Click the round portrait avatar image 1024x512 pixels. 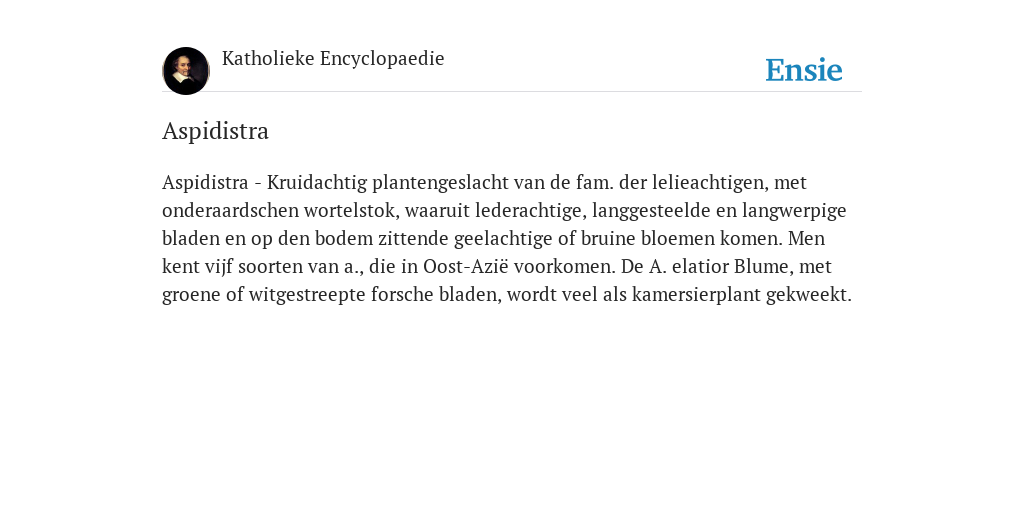[186, 71]
